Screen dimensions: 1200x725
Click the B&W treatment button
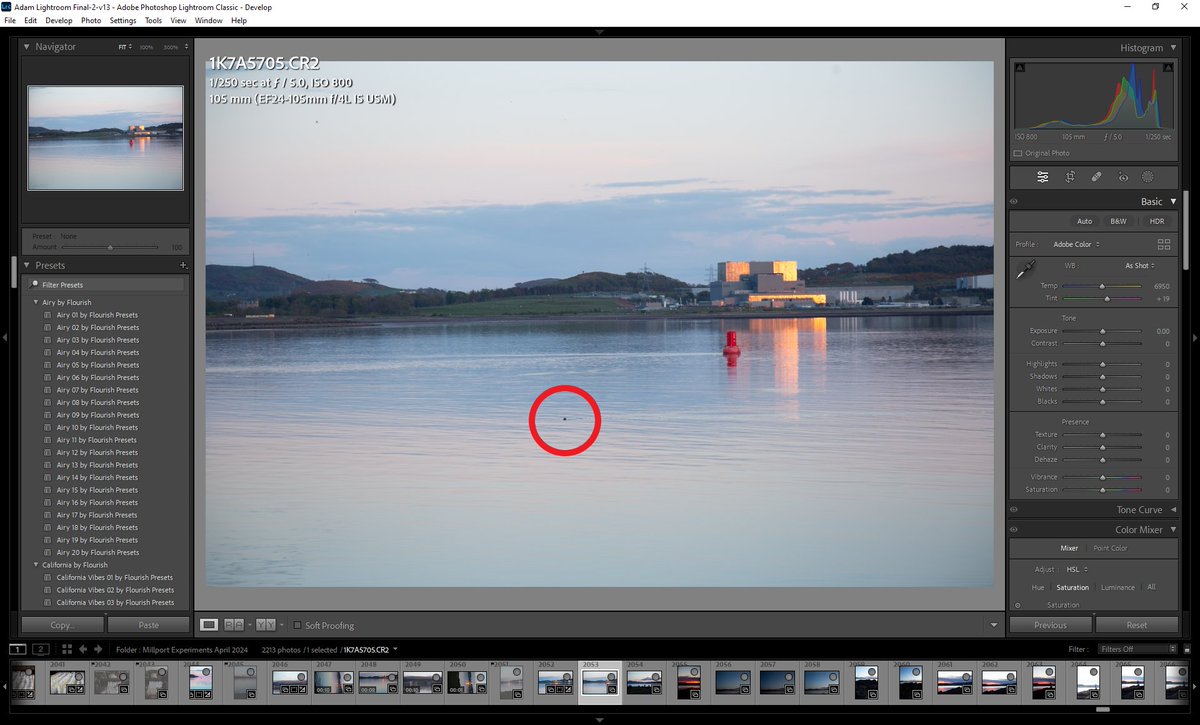click(x=1118, y=221)
